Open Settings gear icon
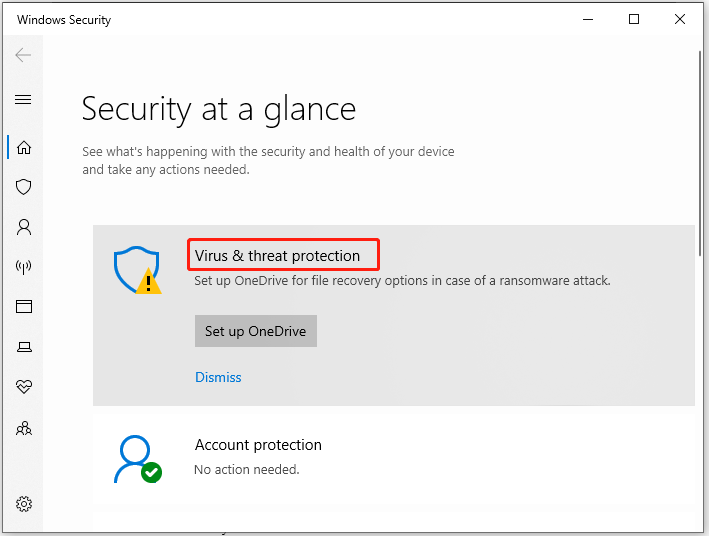Viewport: 709px width, 536px height. 24,503
